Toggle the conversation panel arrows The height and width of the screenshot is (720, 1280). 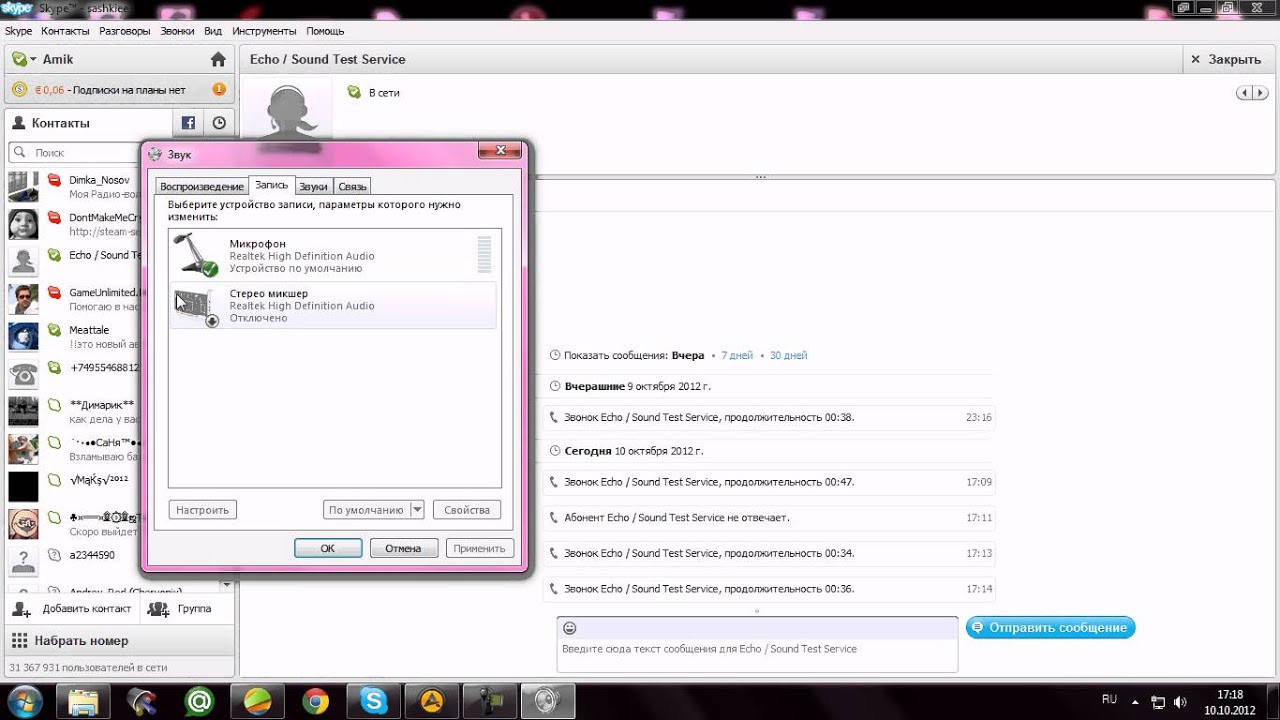1251,93
